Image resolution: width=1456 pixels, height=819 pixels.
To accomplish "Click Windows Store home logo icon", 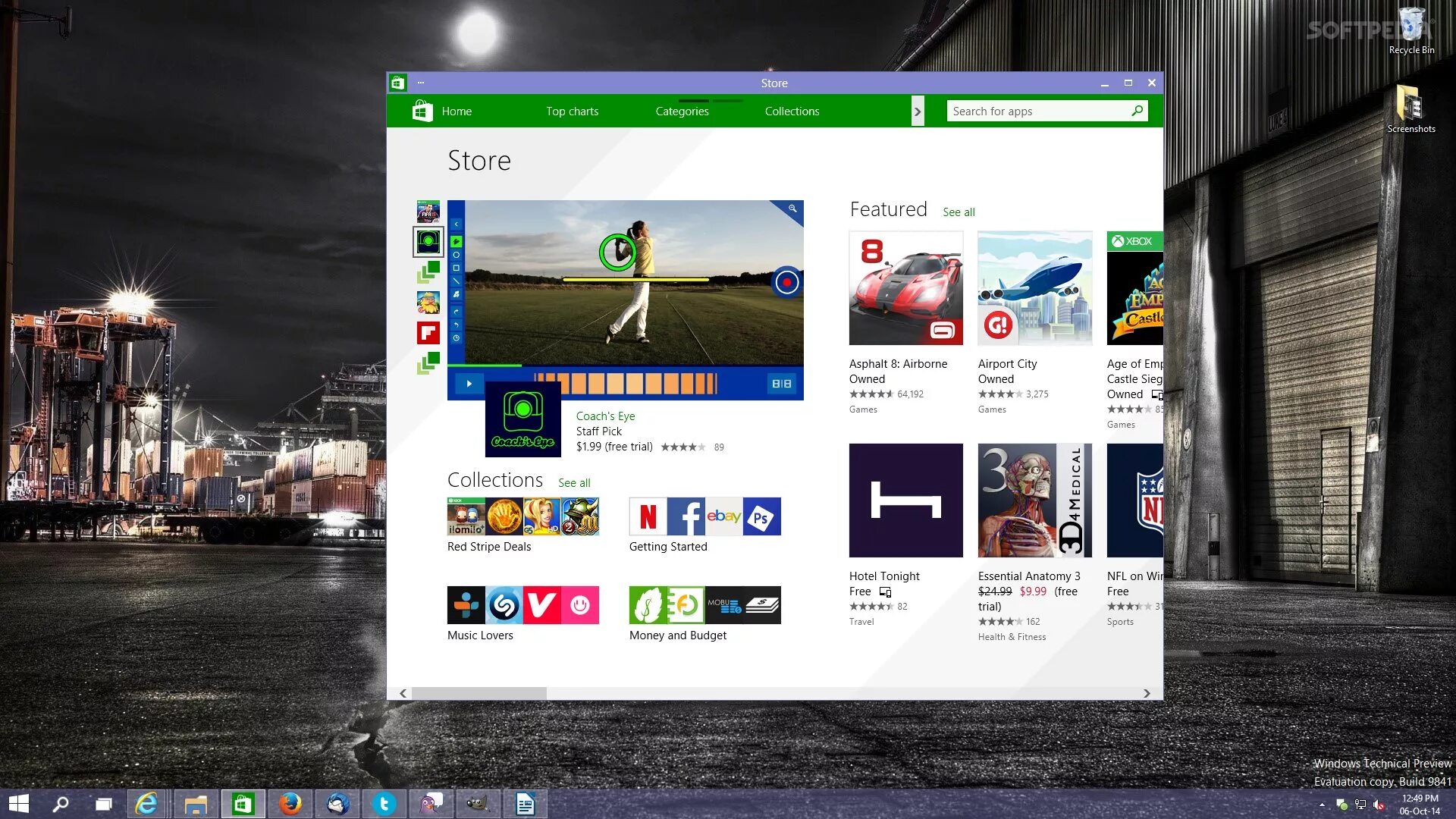I will [x=422, y=111].
